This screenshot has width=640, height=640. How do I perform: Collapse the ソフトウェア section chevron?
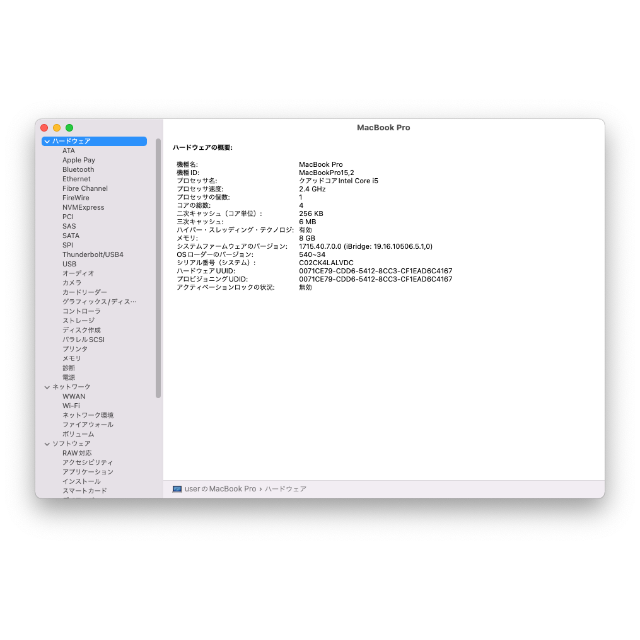pos(47,444)
